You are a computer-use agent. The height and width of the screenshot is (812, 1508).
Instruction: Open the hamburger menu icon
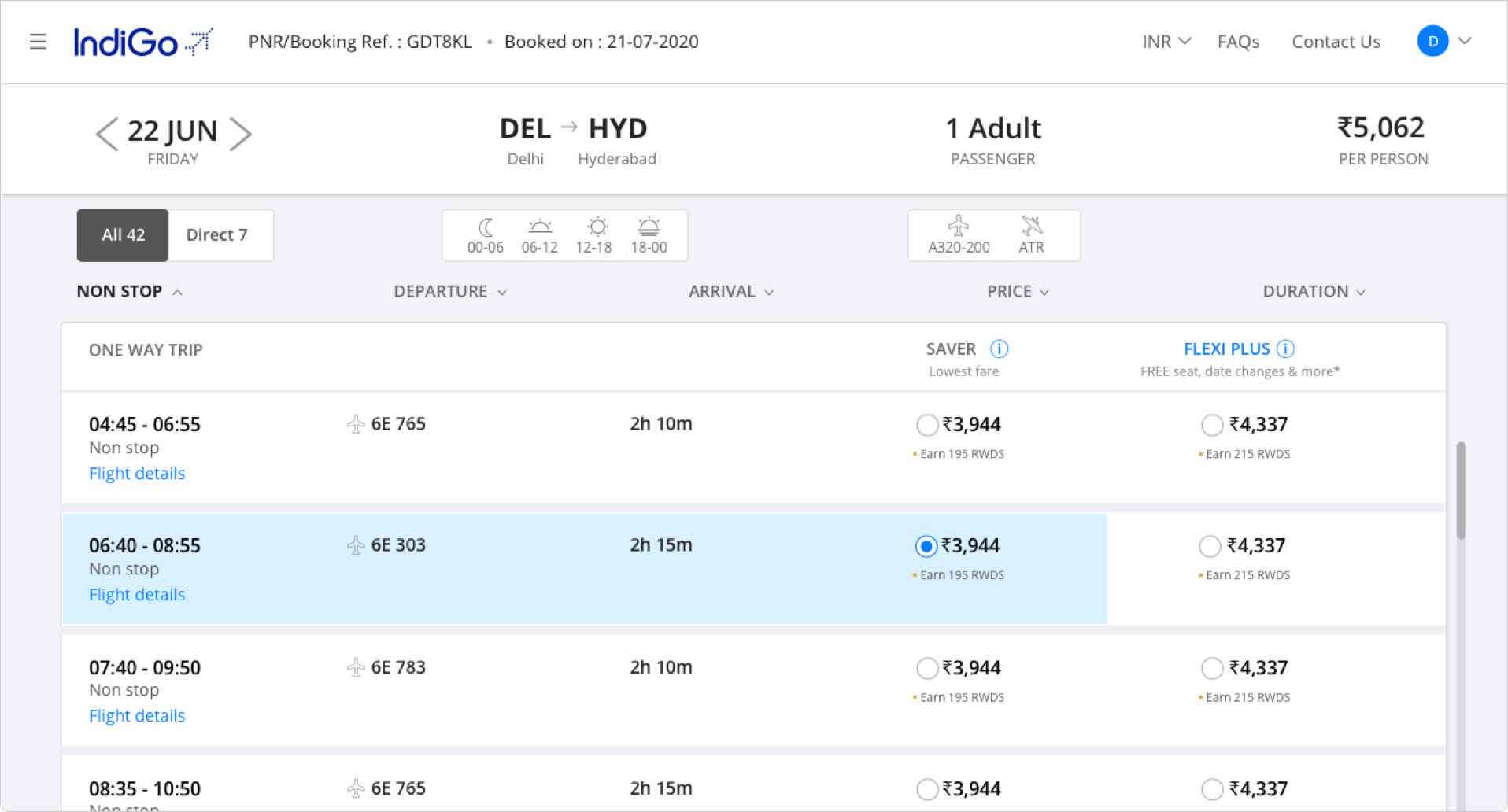click(38, 42)
